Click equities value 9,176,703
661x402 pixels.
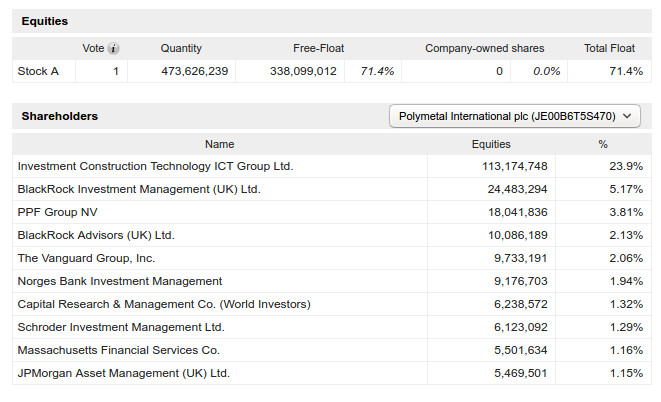coord(521,281)
